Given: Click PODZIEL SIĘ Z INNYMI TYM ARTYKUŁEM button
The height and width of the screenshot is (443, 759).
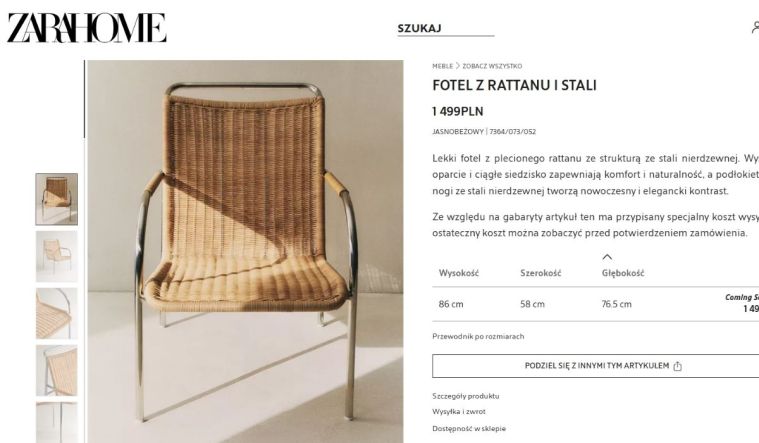Looking at the screenshot, I should (595, 366).
